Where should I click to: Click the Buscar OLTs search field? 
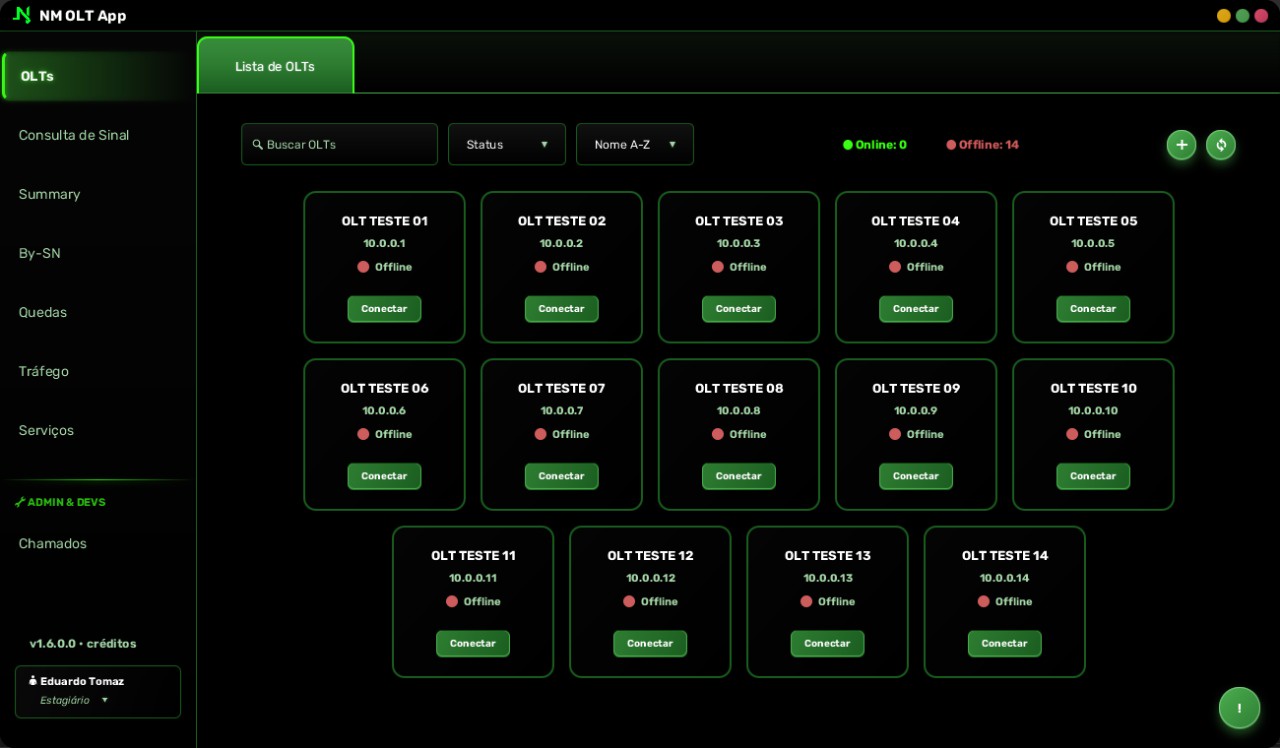point(339,144)
